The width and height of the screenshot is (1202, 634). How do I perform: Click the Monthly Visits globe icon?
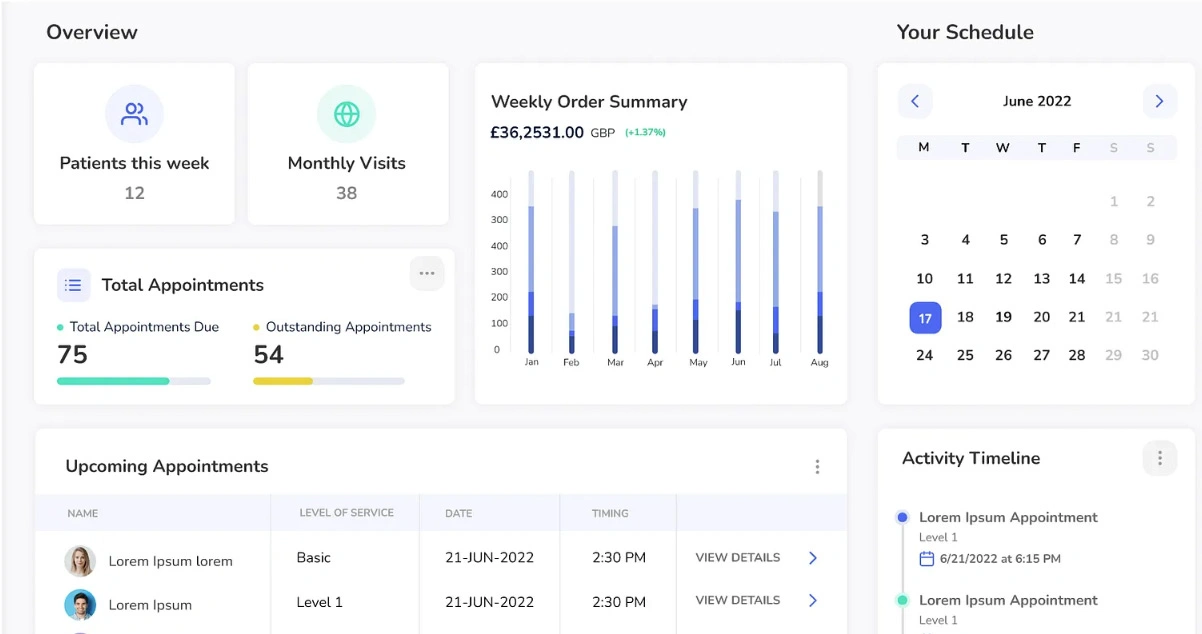tap(346, 114)
